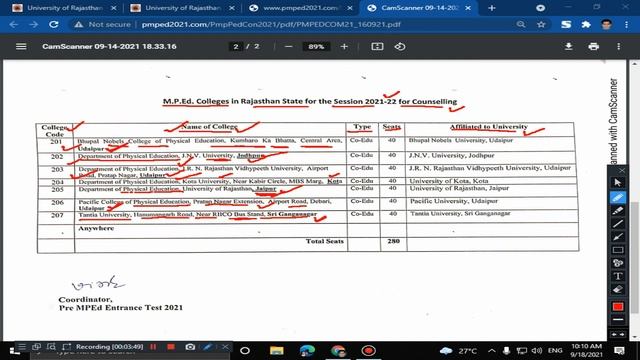The height and width of the screenshot is (360, 640).
Task: Open Chrome three-dot menu
Action: pos(627,24)
